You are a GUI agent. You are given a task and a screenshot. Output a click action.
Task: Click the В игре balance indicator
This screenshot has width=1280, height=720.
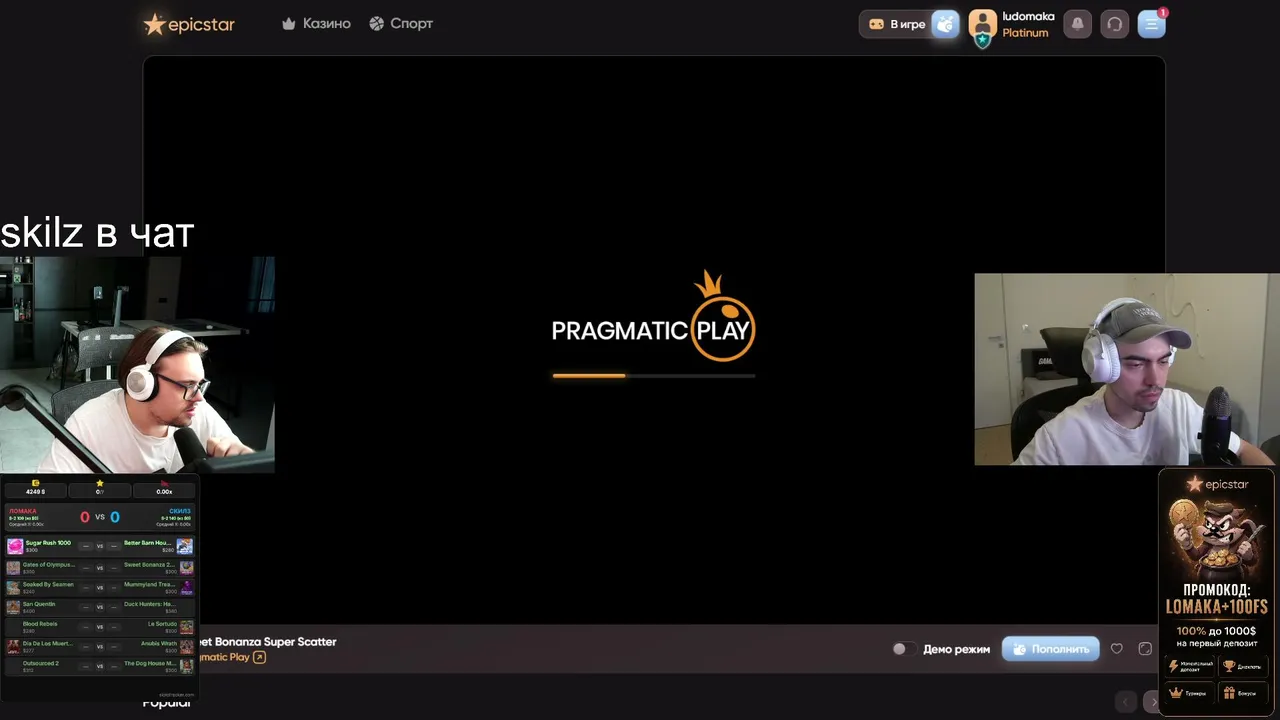pos(896,24)
